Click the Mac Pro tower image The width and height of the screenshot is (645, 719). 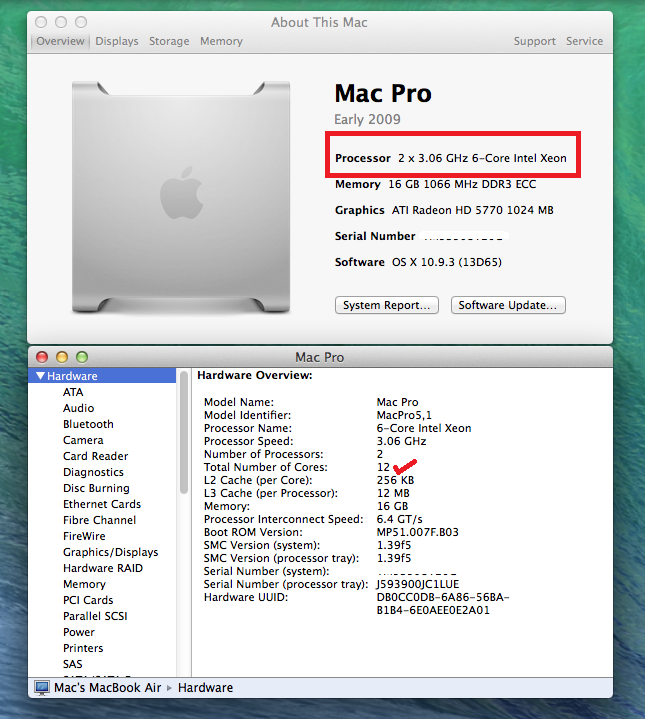[181, 198]
